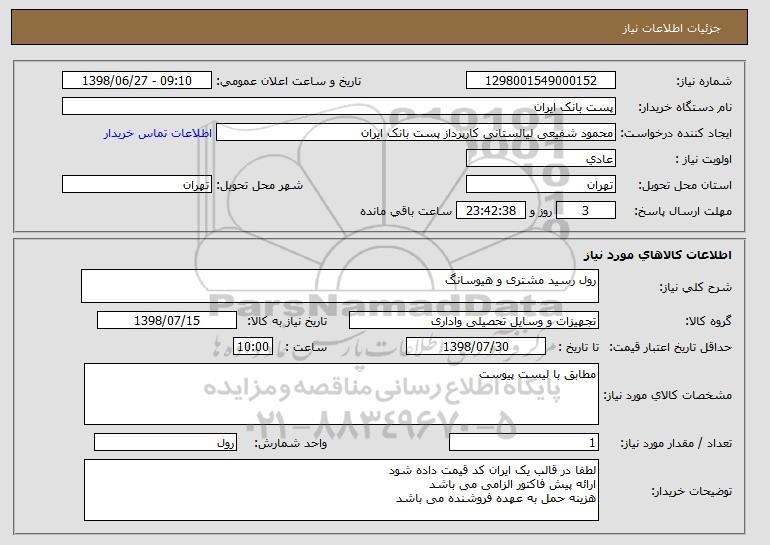770x545 pixels.
Task: Click the time field 10:00
Action: pos(253,347)
